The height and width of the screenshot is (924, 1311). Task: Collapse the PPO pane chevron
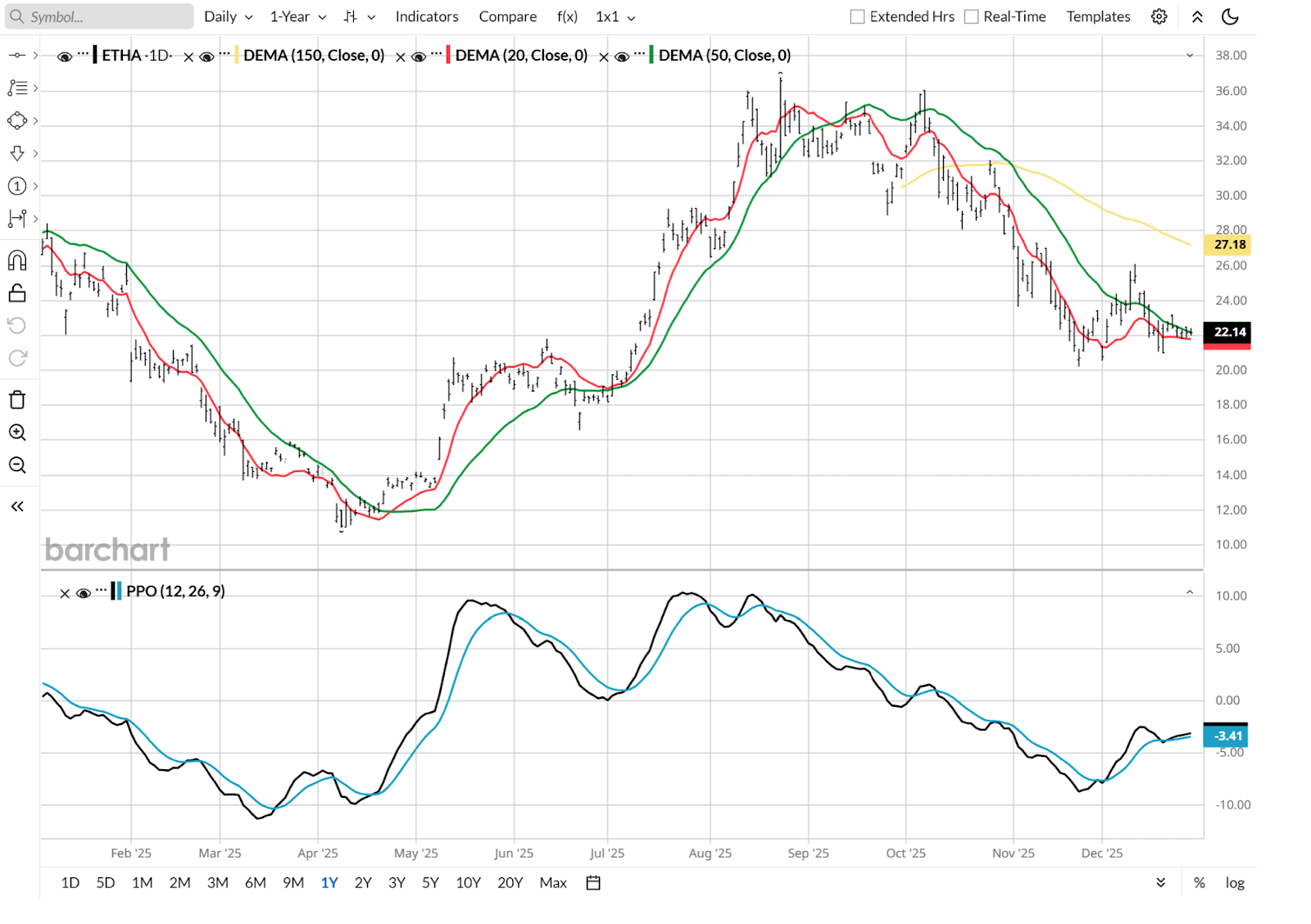pyautogui.click(x=1190, y=591)
